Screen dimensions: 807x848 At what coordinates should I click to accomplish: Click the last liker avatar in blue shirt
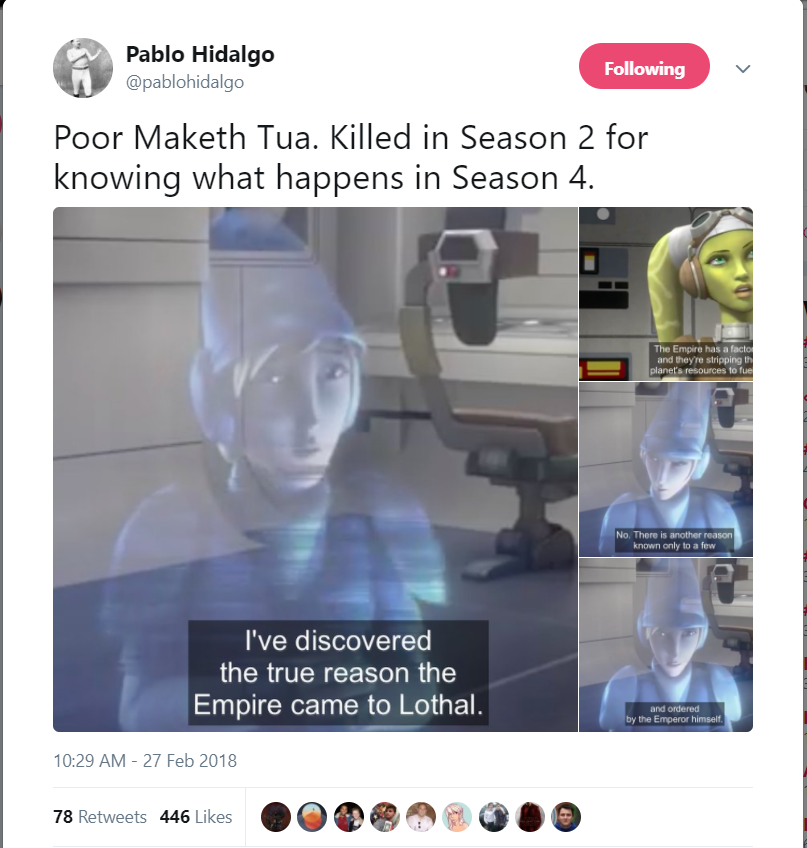click(566, 817)
